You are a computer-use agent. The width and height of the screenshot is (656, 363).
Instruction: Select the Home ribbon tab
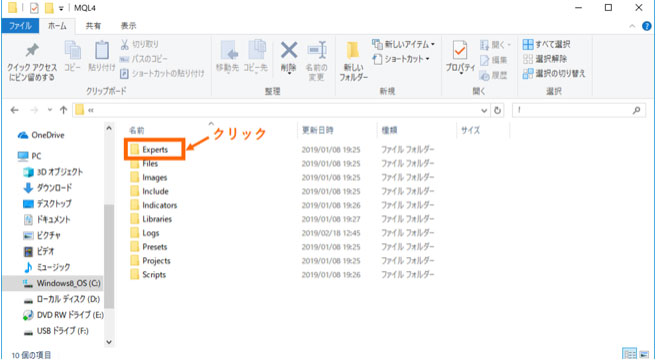[x=57, y=26]
